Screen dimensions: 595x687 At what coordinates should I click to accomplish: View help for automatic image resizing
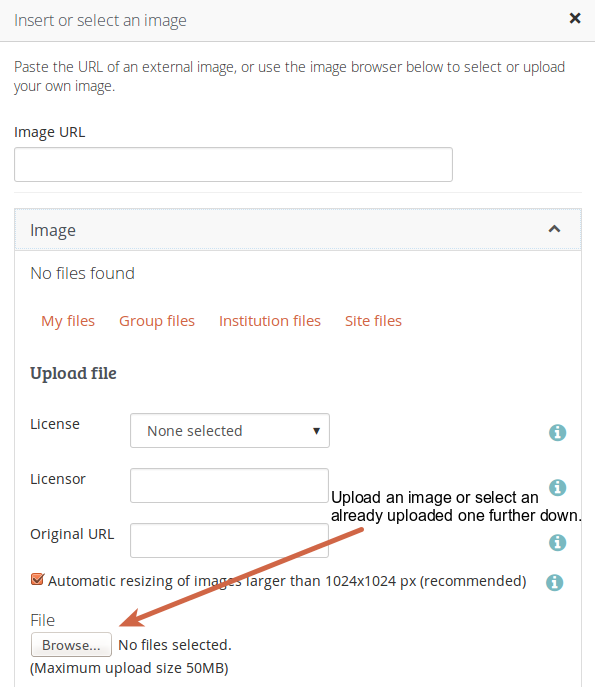point(554,582)
